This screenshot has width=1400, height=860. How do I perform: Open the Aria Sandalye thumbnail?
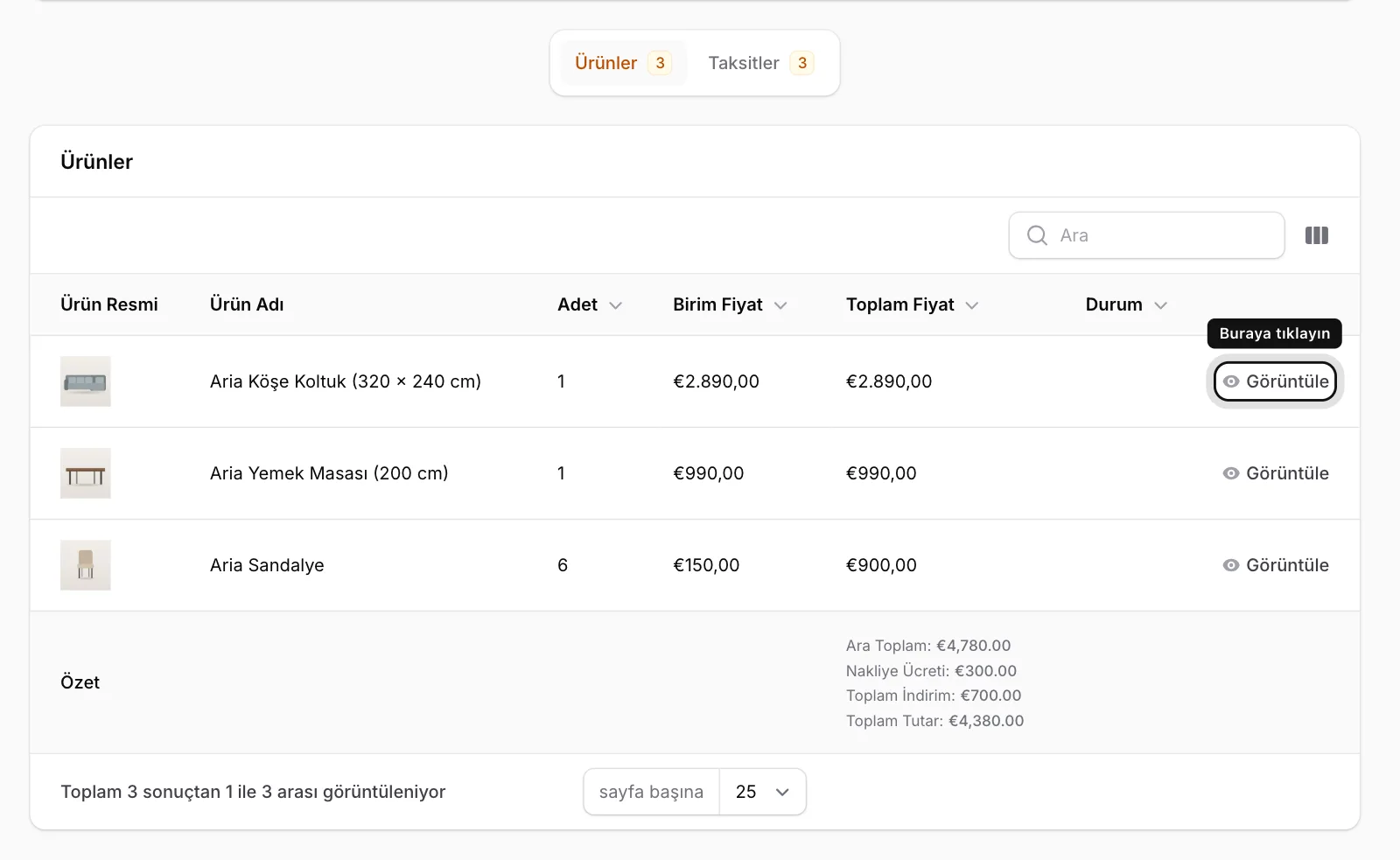[86, 565]
